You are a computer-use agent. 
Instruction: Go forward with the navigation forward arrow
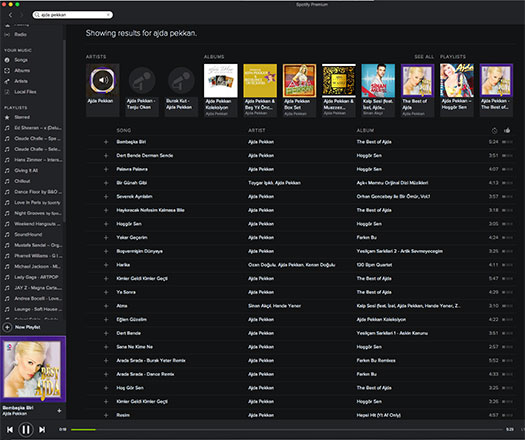tap(21, 15)
